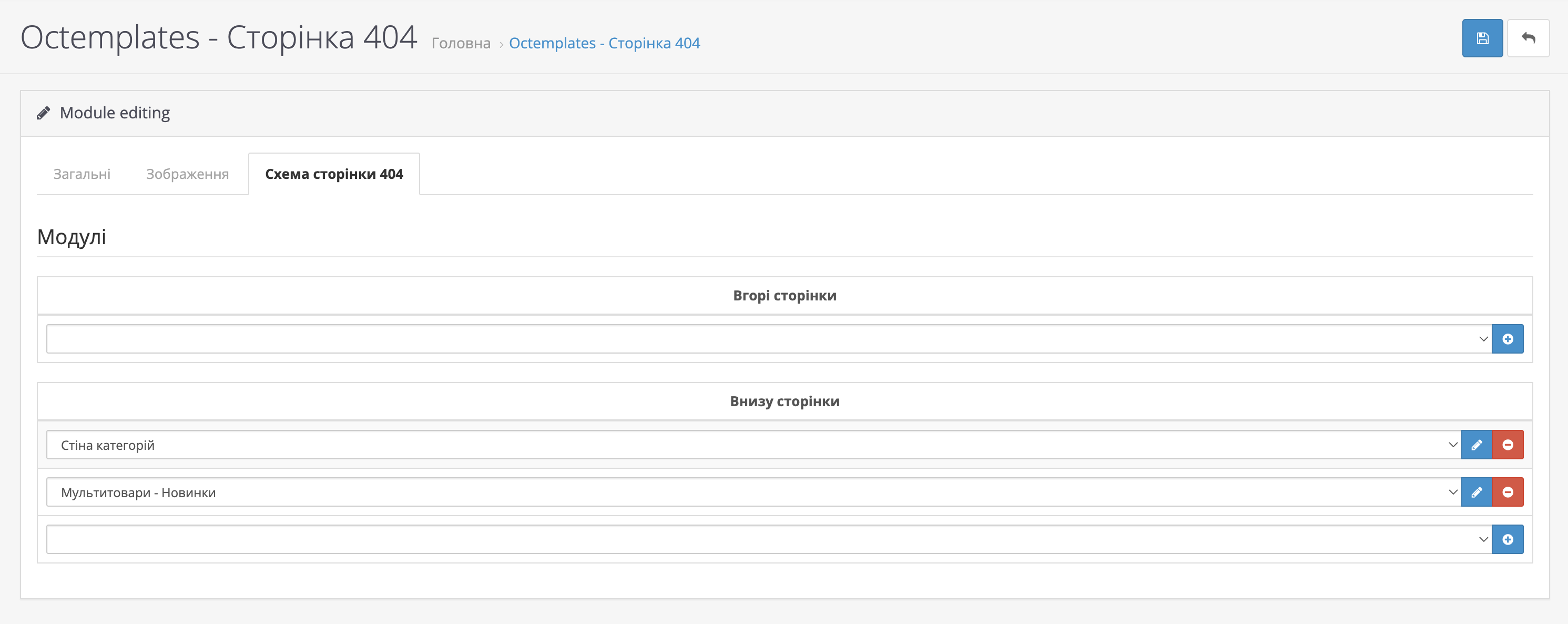The height and width of the screenshot is (624, 1568).
Task: Edit the Стіна категорій module
Action: pos(1476,445)
